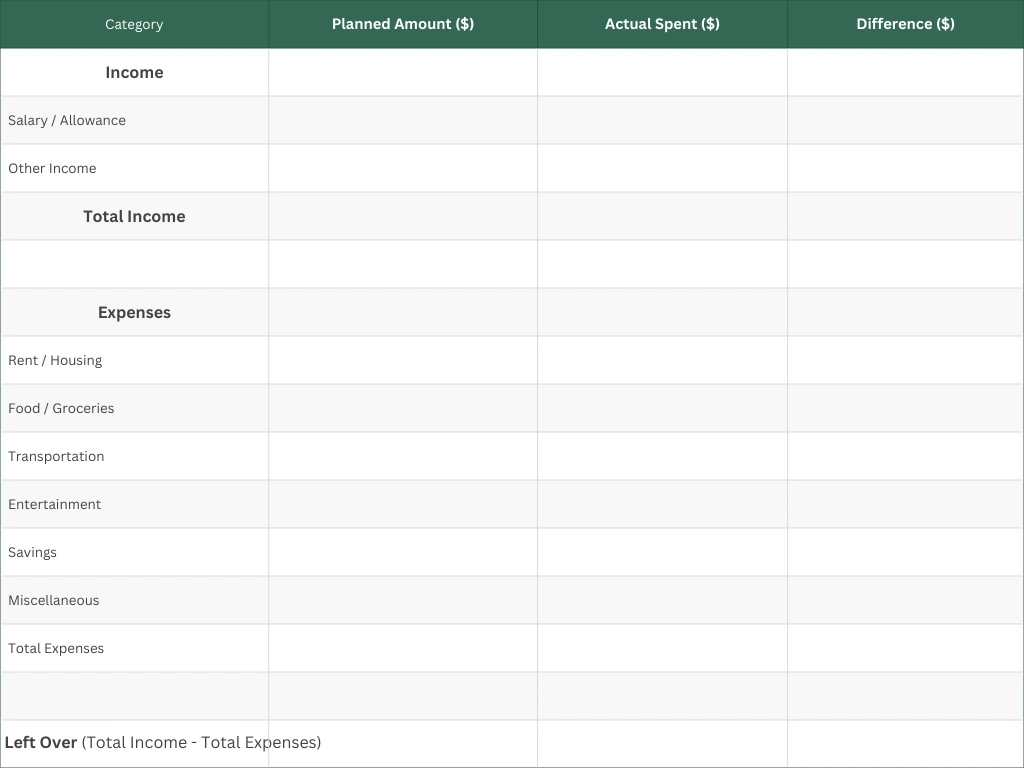Click Actual Spent cell for Salary / Allowance

(x=662, y=120)
